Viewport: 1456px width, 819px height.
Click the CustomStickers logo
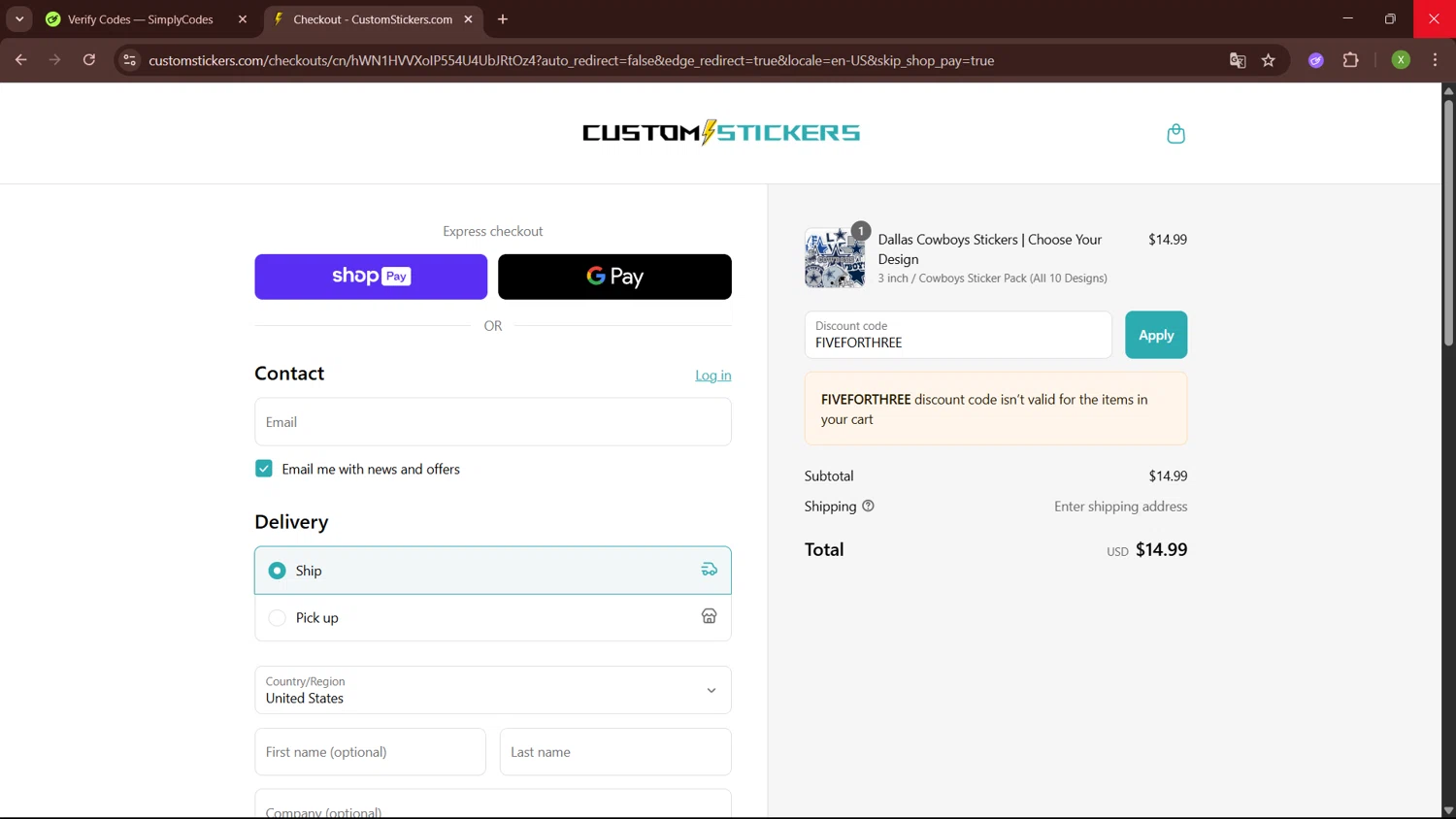coord(721,132)
